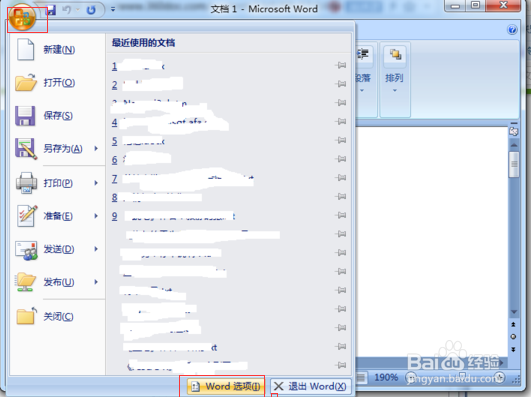The image size is (531, 397).
Task: Click the 打开 folder icon
Action: click(x=26, y=82)
